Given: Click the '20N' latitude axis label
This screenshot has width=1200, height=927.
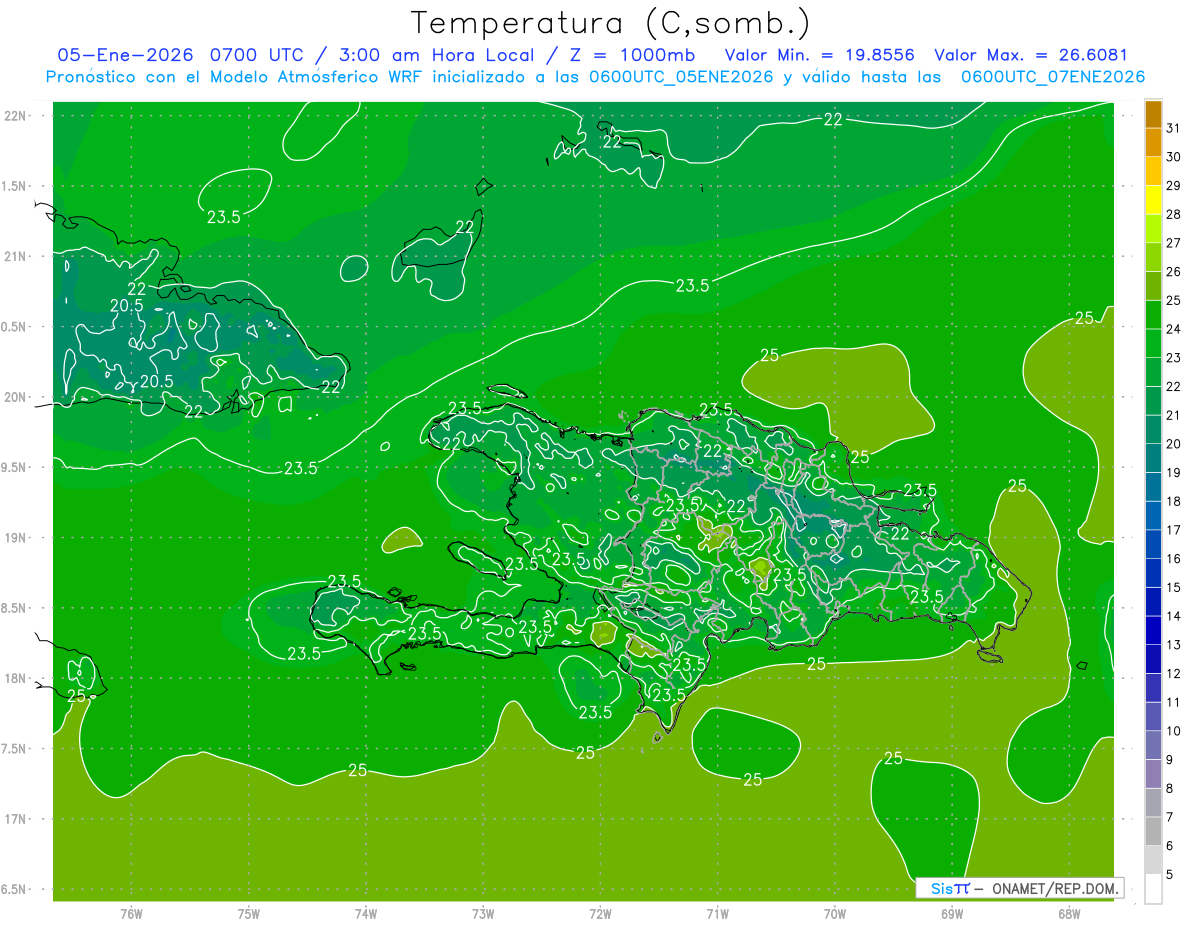Looking at the screenshot, I should coord(17,397).
